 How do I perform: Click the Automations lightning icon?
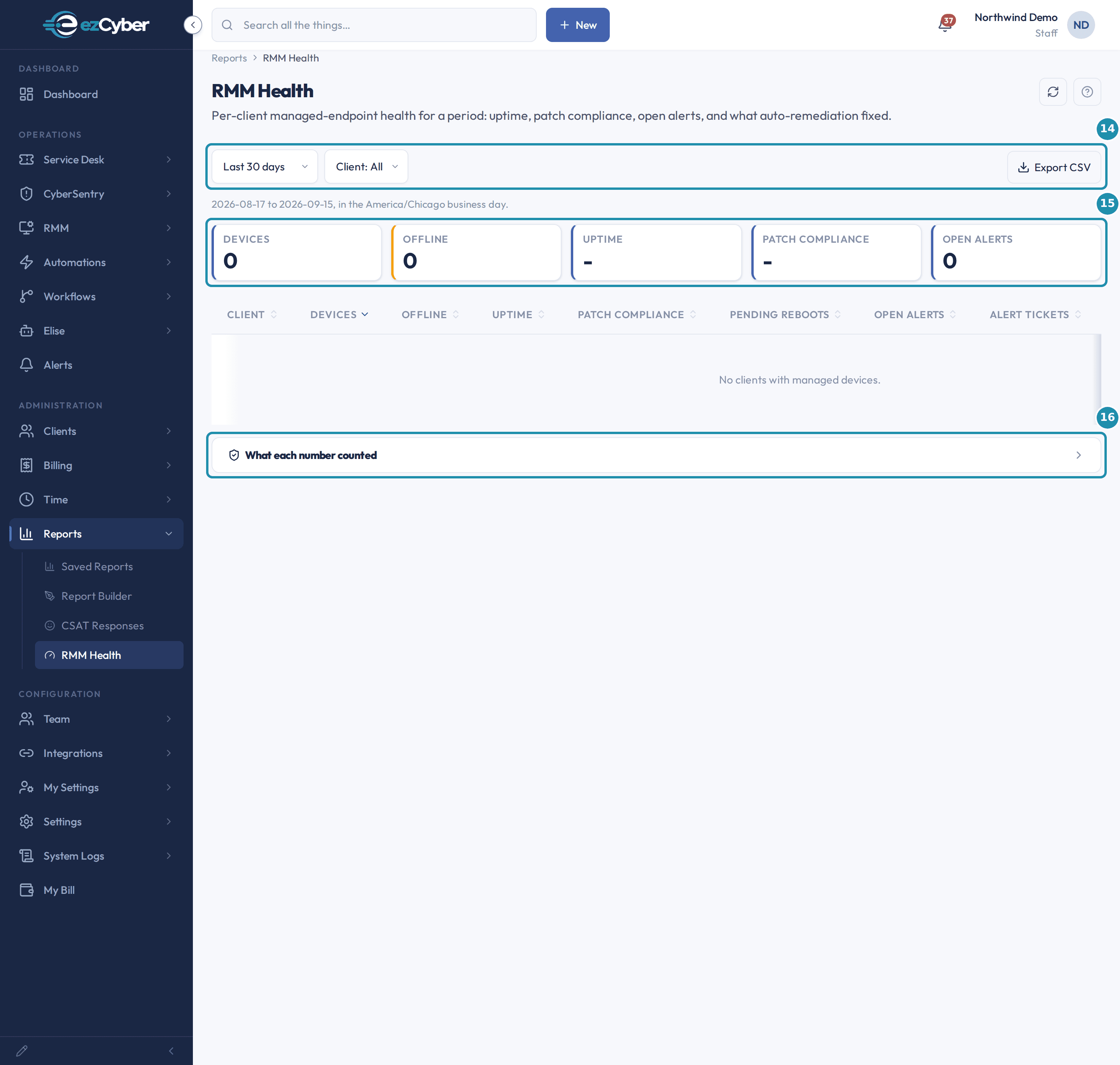[x=27, y=262]
